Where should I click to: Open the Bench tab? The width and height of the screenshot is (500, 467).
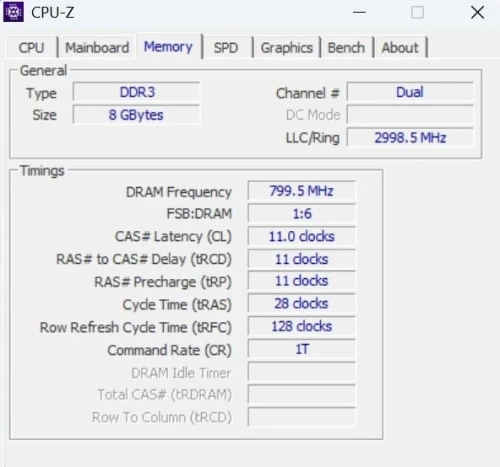346,47
